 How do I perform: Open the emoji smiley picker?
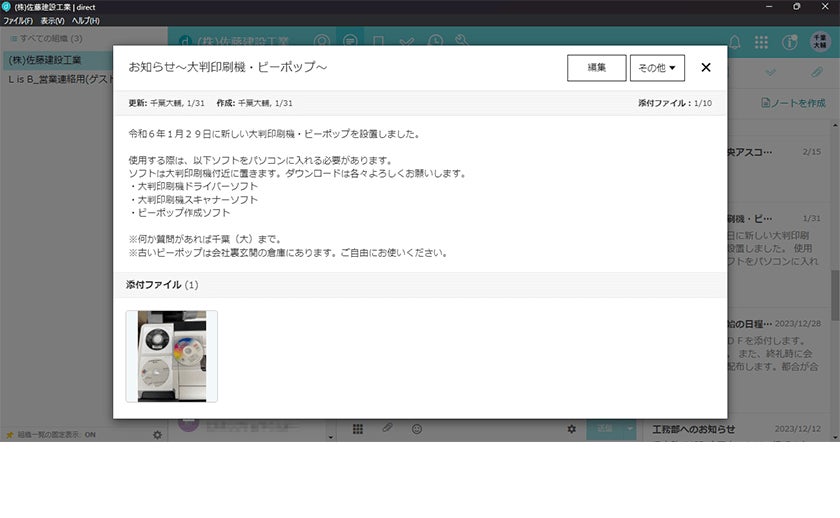click(417, 429)
